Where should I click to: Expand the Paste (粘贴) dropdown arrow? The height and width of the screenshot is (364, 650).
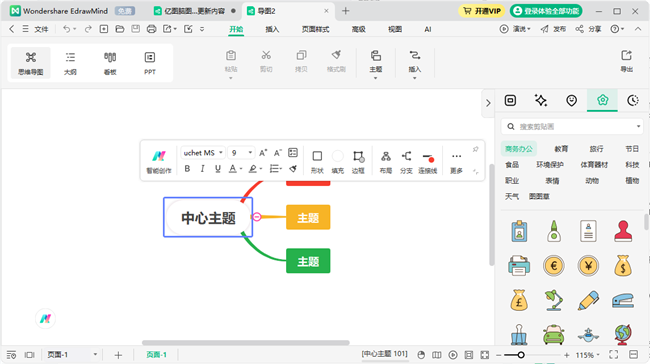[x=231, y=78]
